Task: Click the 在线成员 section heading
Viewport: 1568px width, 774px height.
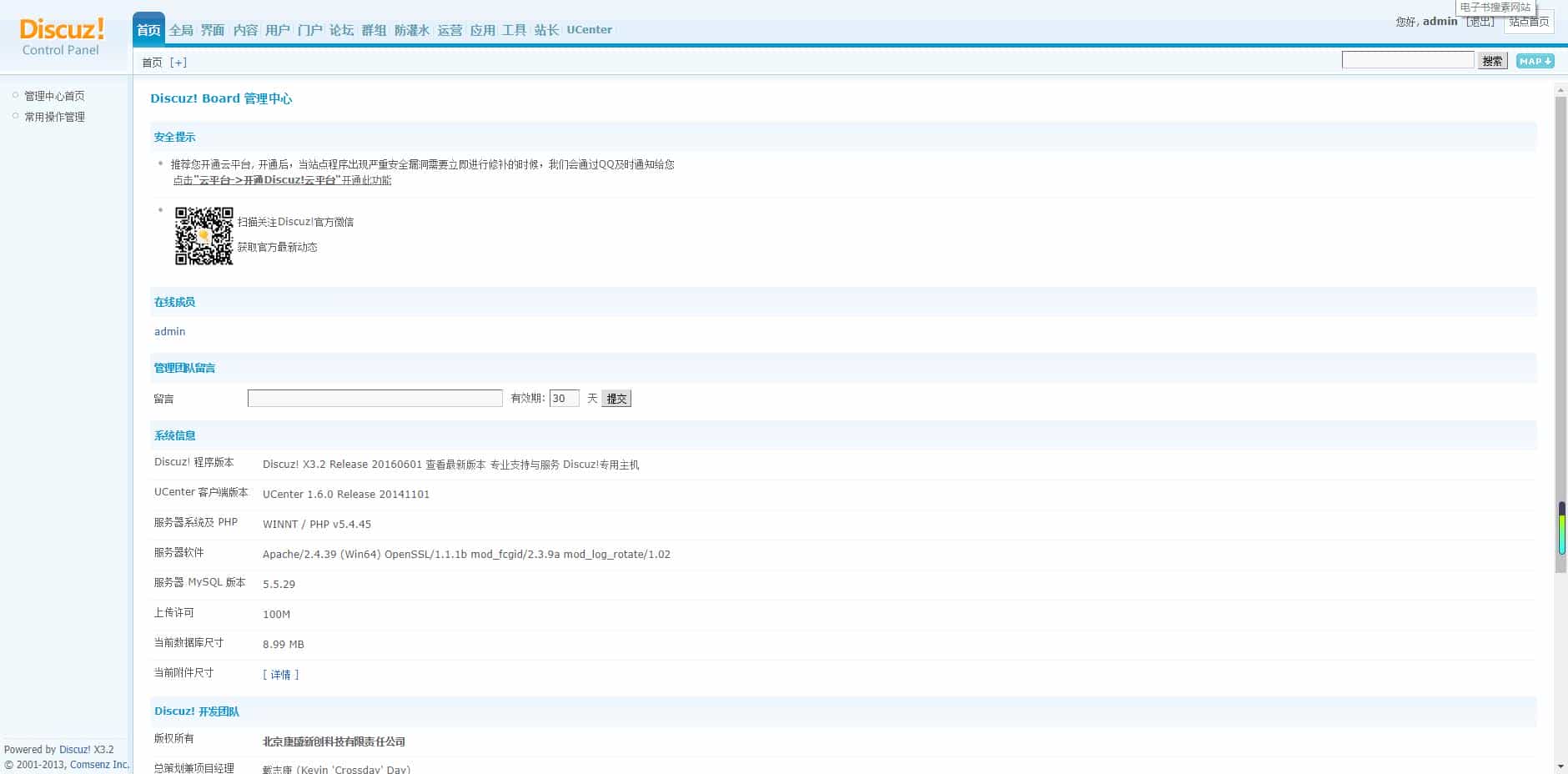Action: tap(175, 302)
